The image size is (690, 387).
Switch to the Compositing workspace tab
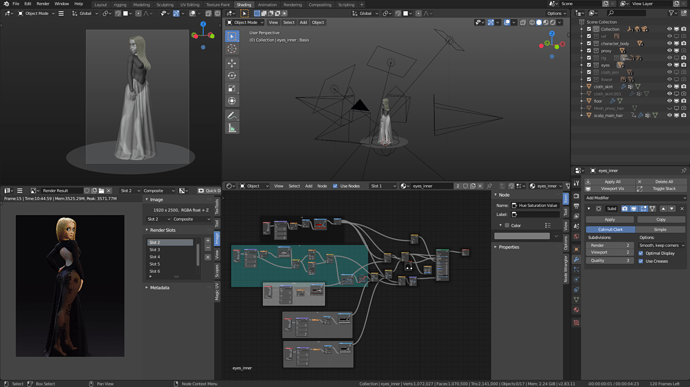point(320,4)
